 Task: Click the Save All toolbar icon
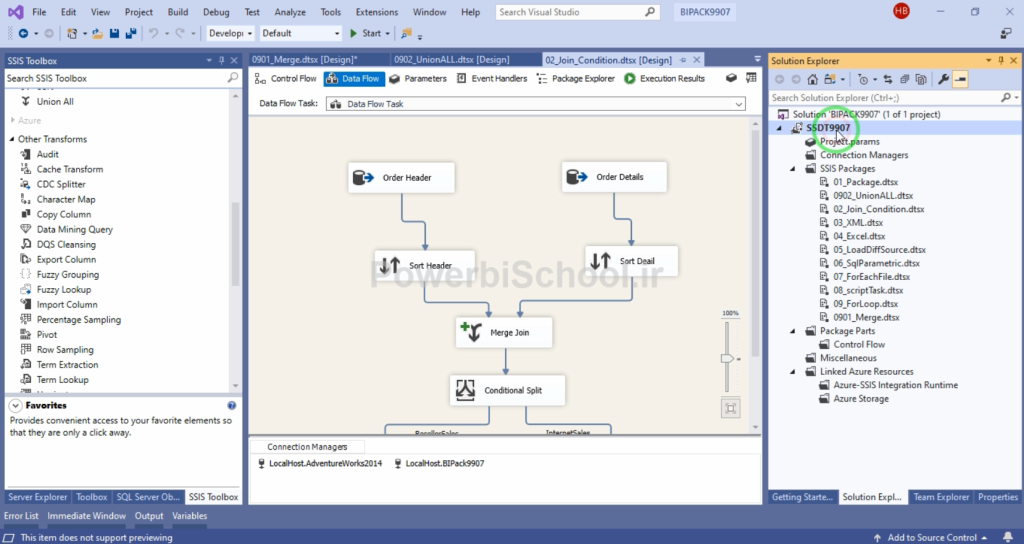130,33
